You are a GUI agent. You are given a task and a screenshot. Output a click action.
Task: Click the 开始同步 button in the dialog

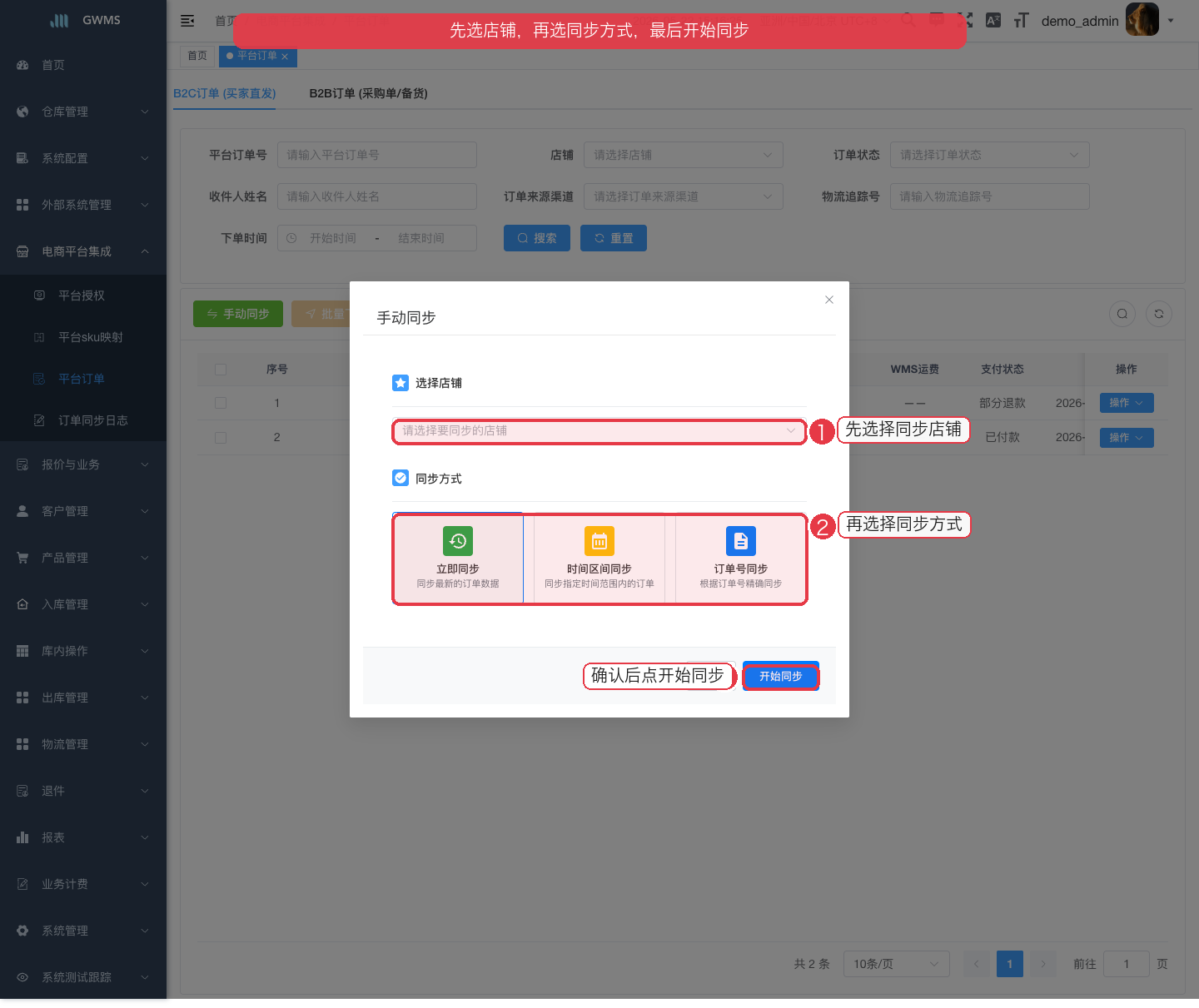(x=781, y=677)
